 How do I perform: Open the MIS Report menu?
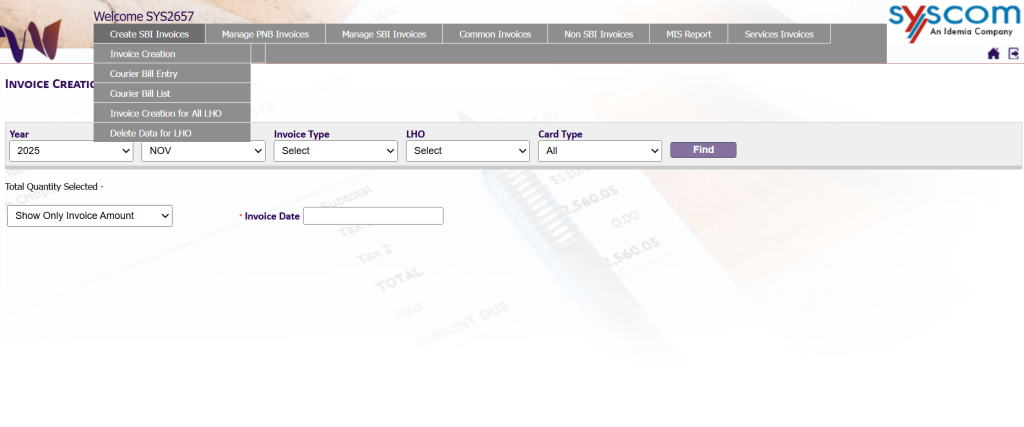point(688,34)
